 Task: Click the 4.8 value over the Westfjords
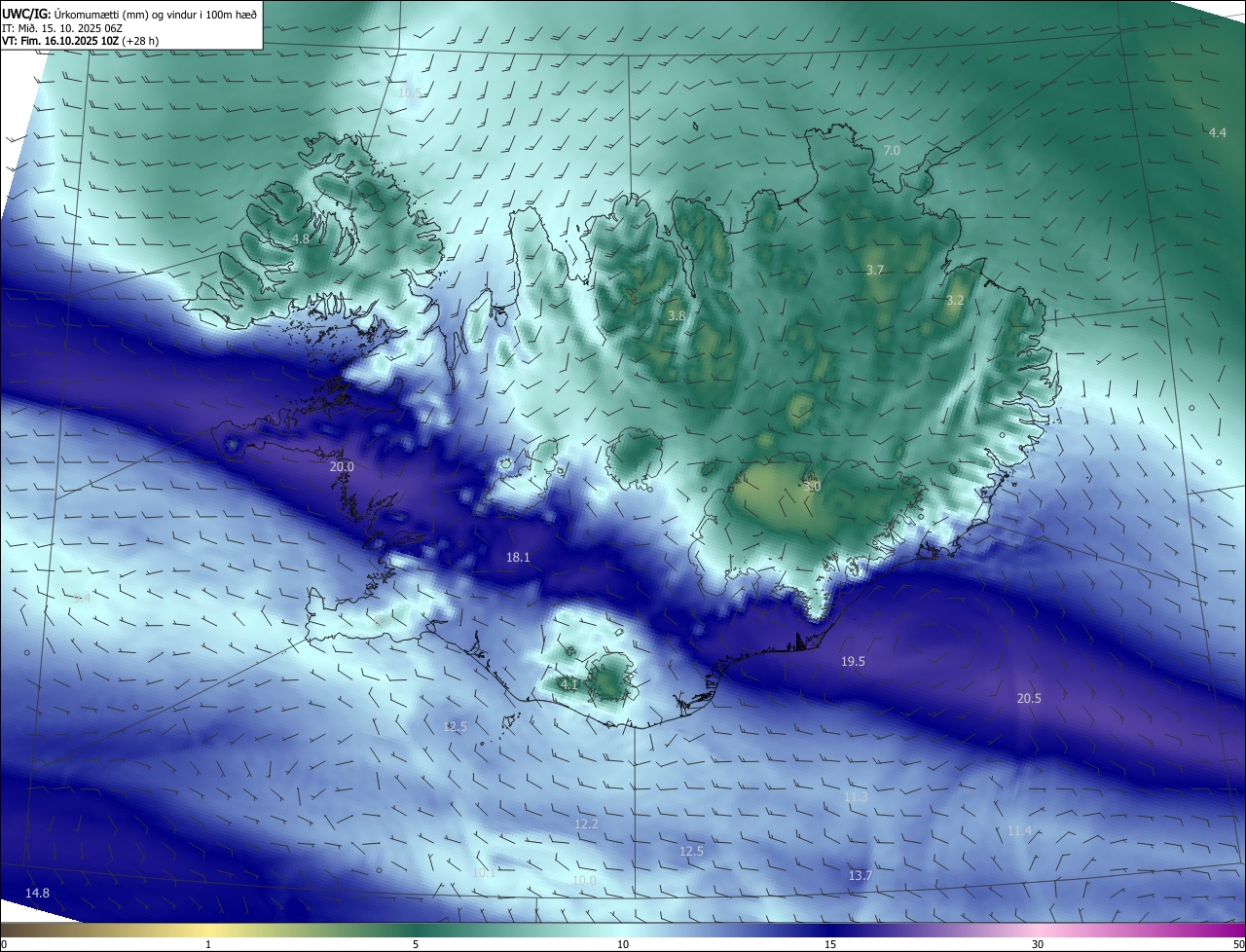pos(301,239)
